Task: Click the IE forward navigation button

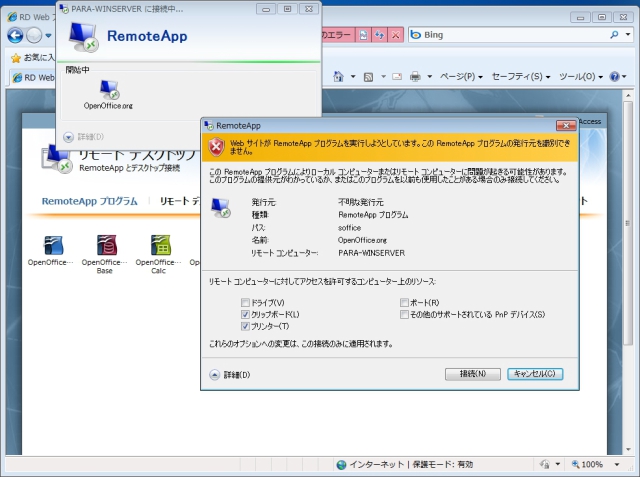Action: tap(34, 35)
